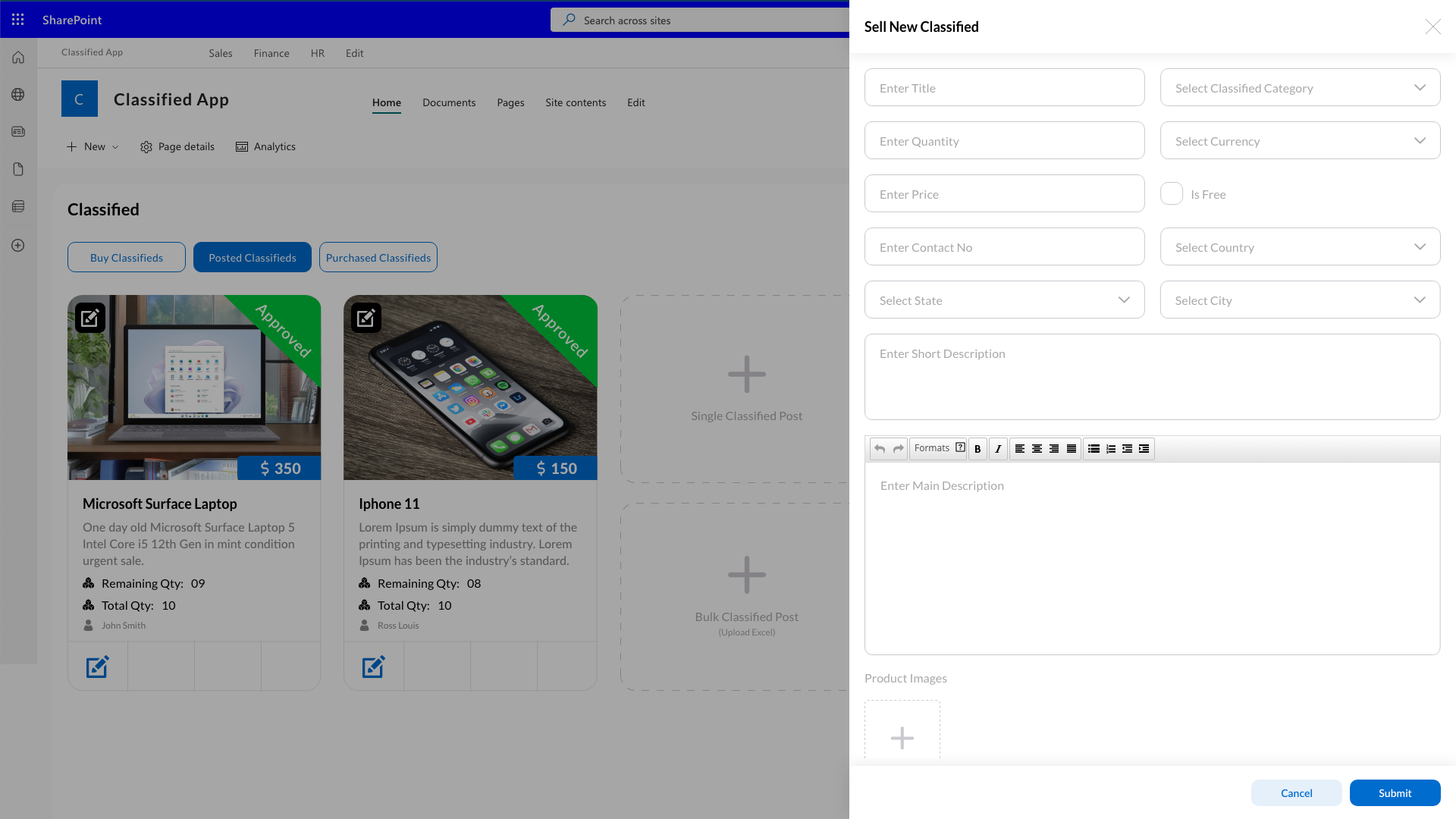Click edit overlay on Iphone 11 image
The image size is (1456, 819).
(x=366, y=318)
